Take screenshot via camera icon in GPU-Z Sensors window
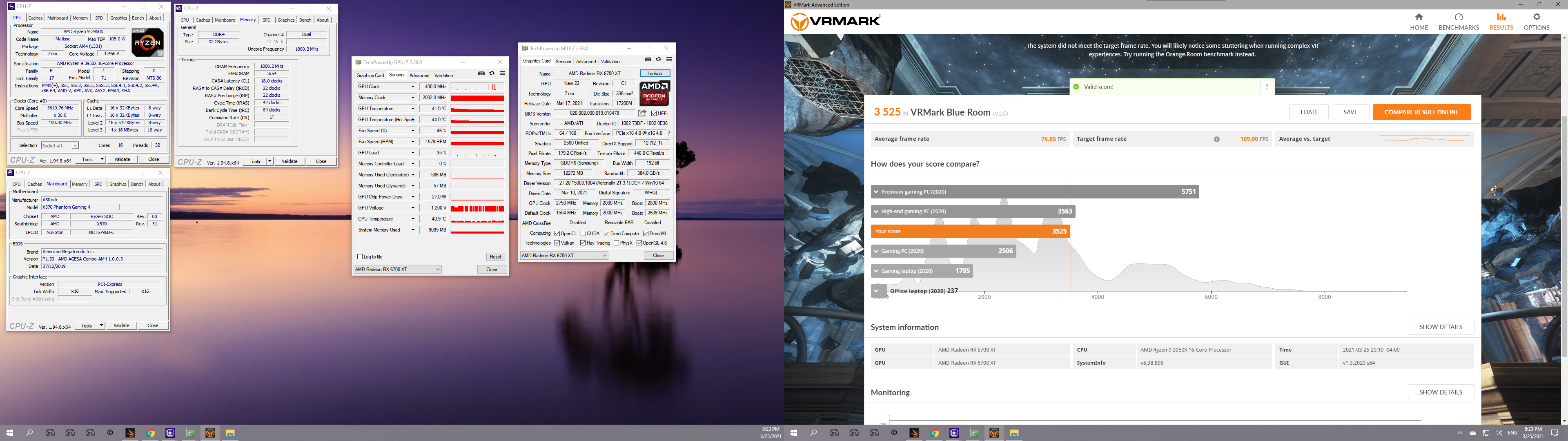Screen dimensions: 1568x441 click(x=481, y=73)
